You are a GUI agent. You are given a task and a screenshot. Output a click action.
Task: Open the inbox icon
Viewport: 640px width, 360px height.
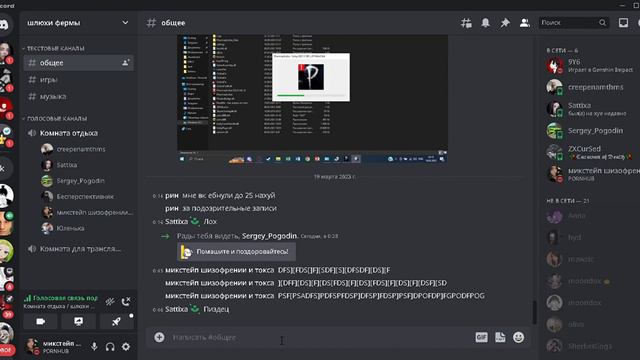tap(623, 23)
